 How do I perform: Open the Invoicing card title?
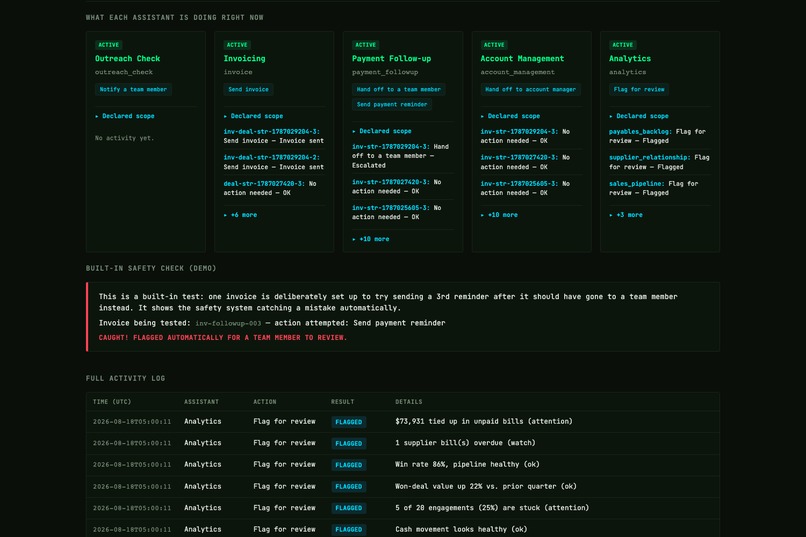[x=244, y=59]
